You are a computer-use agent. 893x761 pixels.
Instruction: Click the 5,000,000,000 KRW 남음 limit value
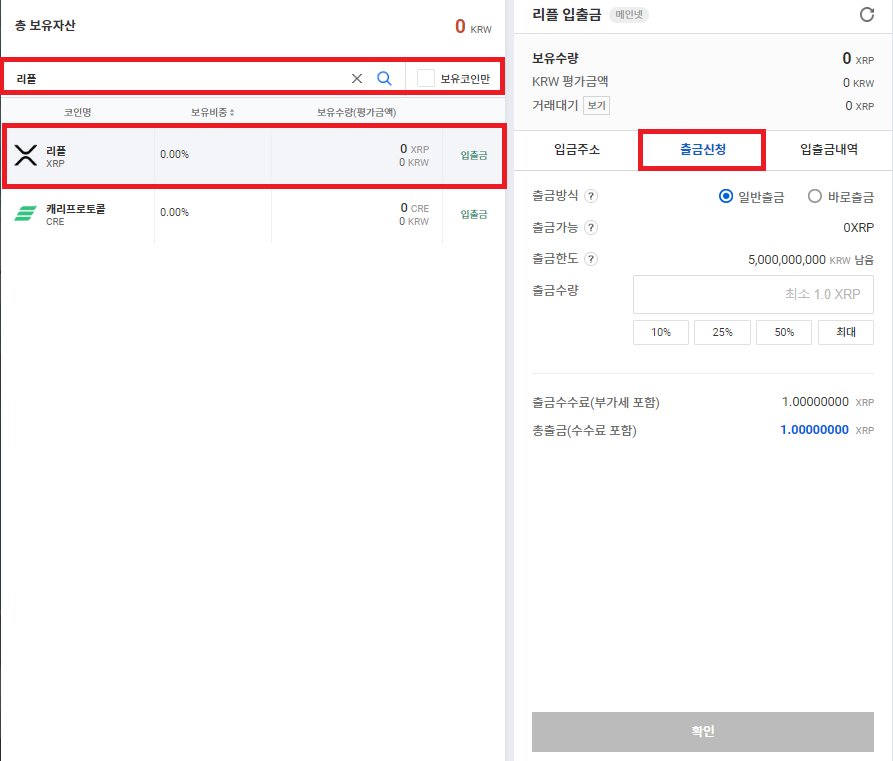(811, 260)
